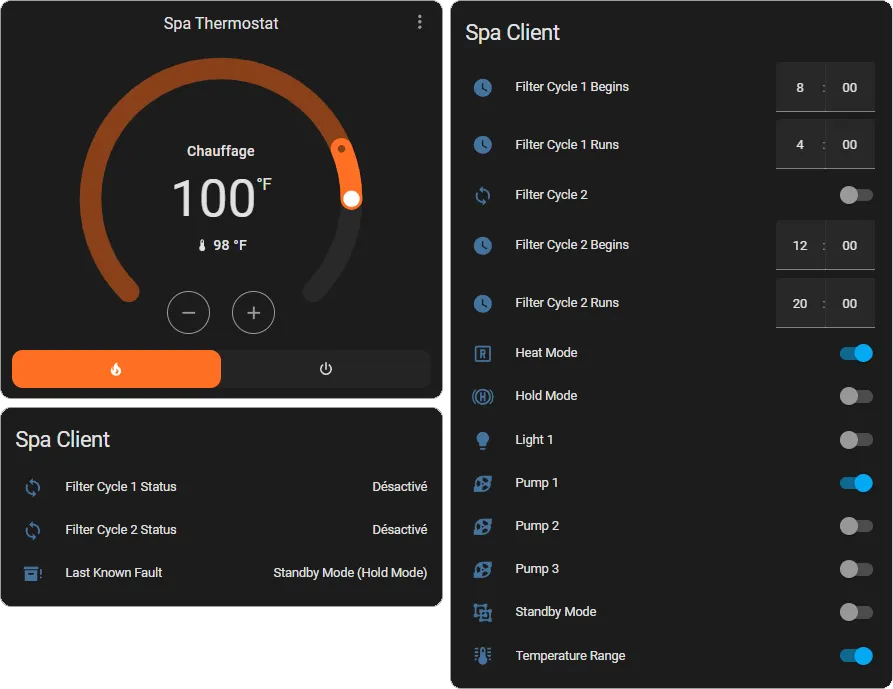Turn on the Pump 3 switch

855,569
